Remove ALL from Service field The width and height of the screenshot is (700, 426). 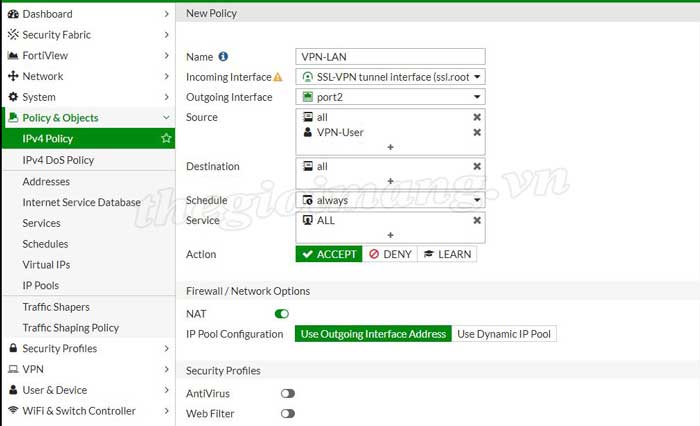(477, 220)
